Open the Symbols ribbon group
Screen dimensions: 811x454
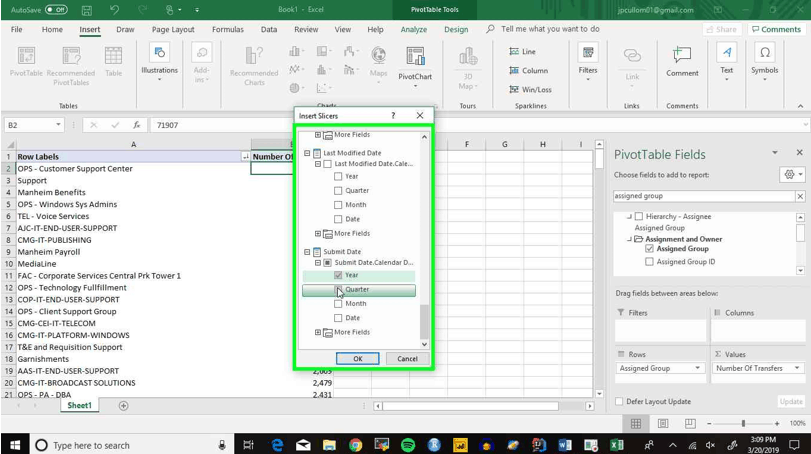tap(764, 62)
